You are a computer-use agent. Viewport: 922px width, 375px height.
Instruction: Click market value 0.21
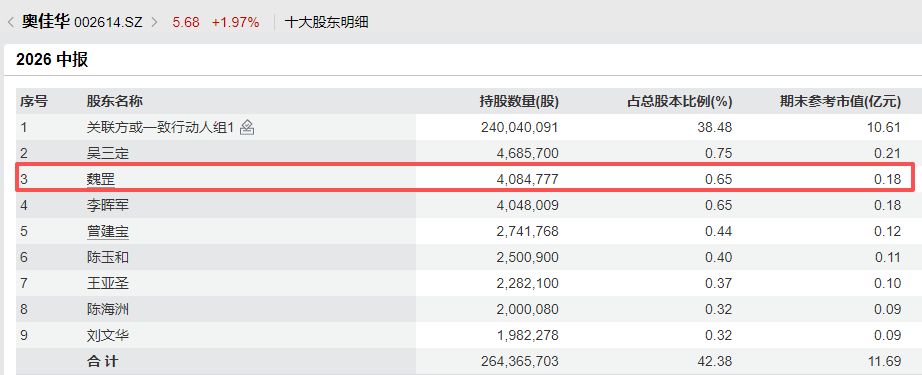point(887,153)
